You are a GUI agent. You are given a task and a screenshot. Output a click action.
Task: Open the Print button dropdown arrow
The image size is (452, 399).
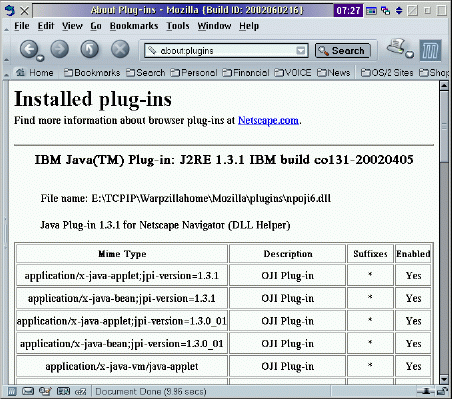click(x=410, y=54)
